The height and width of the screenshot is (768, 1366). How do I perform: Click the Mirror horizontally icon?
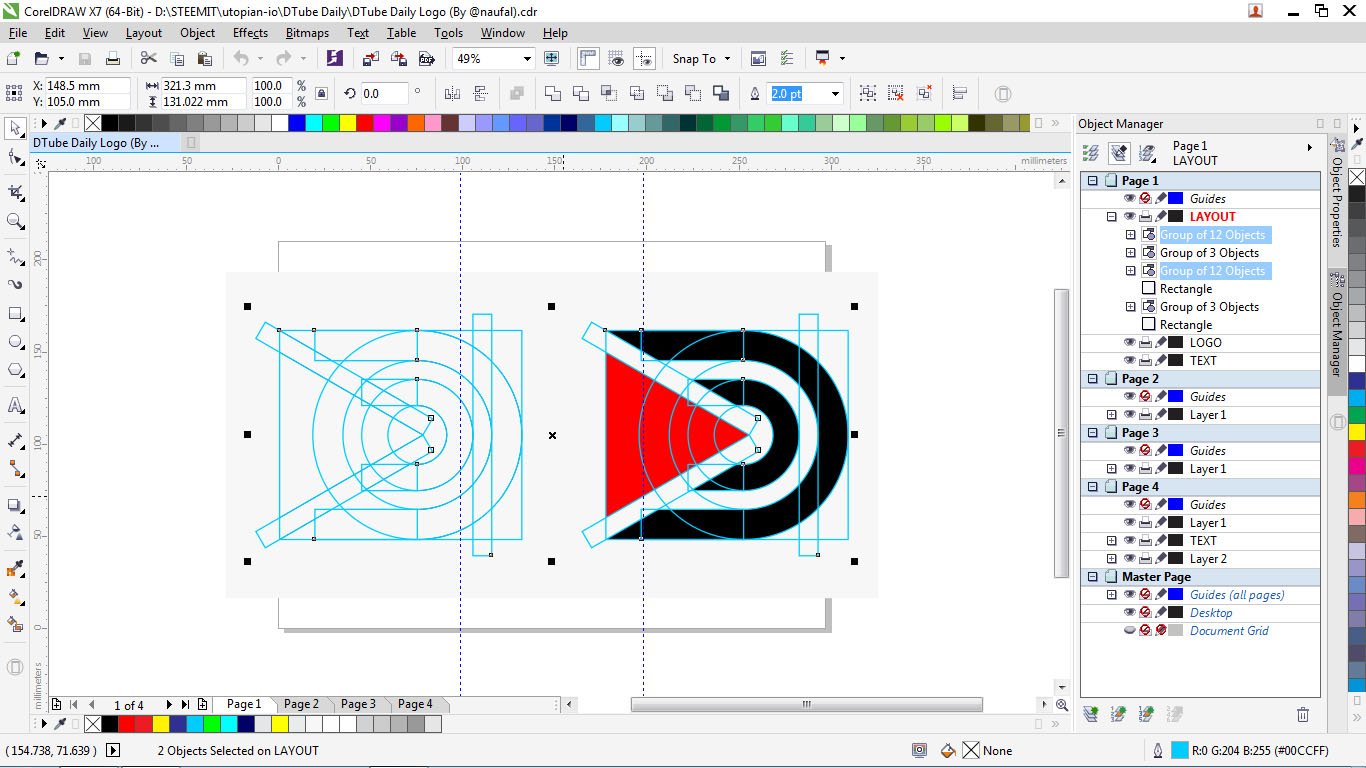point(452,93)
